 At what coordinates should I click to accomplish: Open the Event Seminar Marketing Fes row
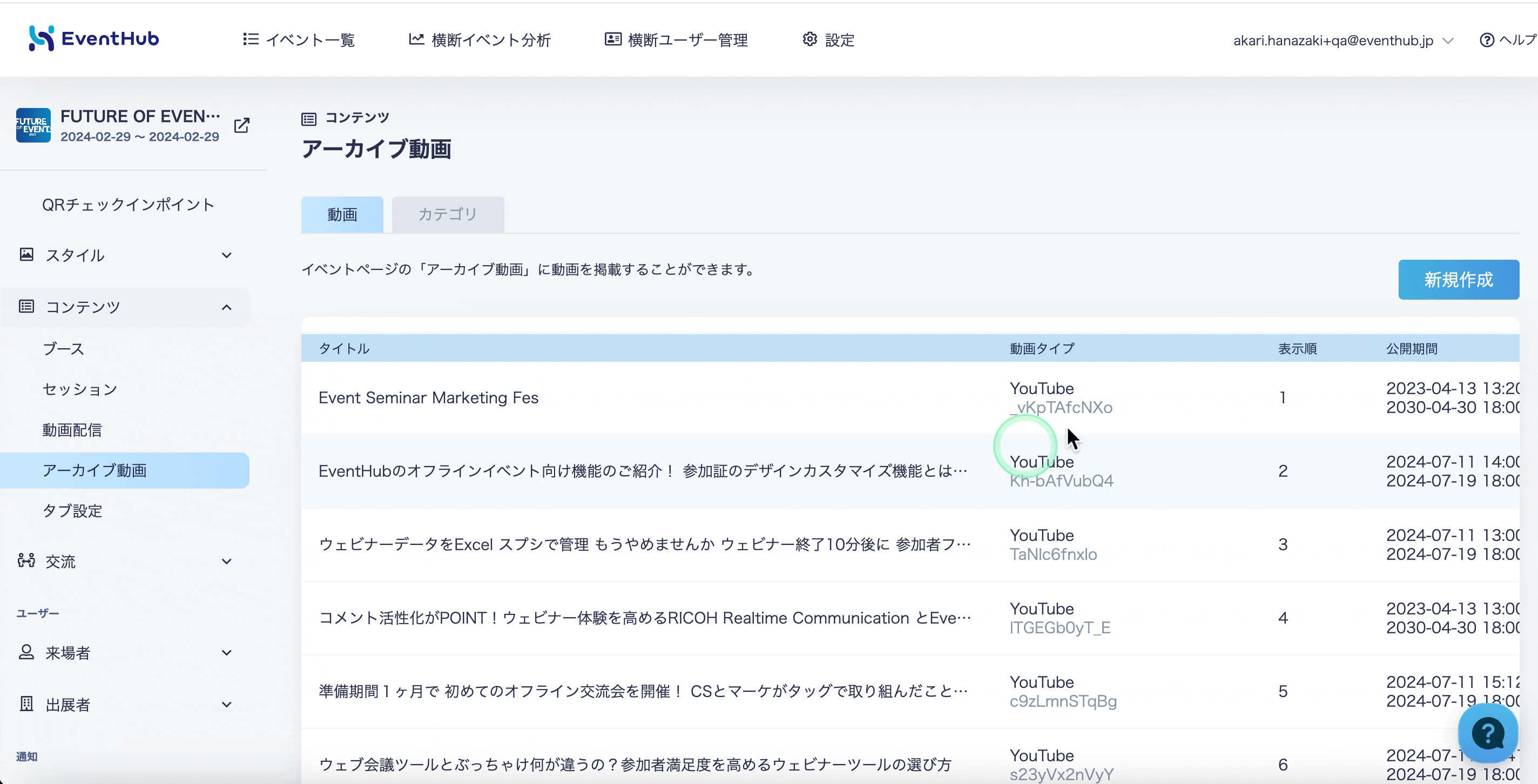point(910,398)
